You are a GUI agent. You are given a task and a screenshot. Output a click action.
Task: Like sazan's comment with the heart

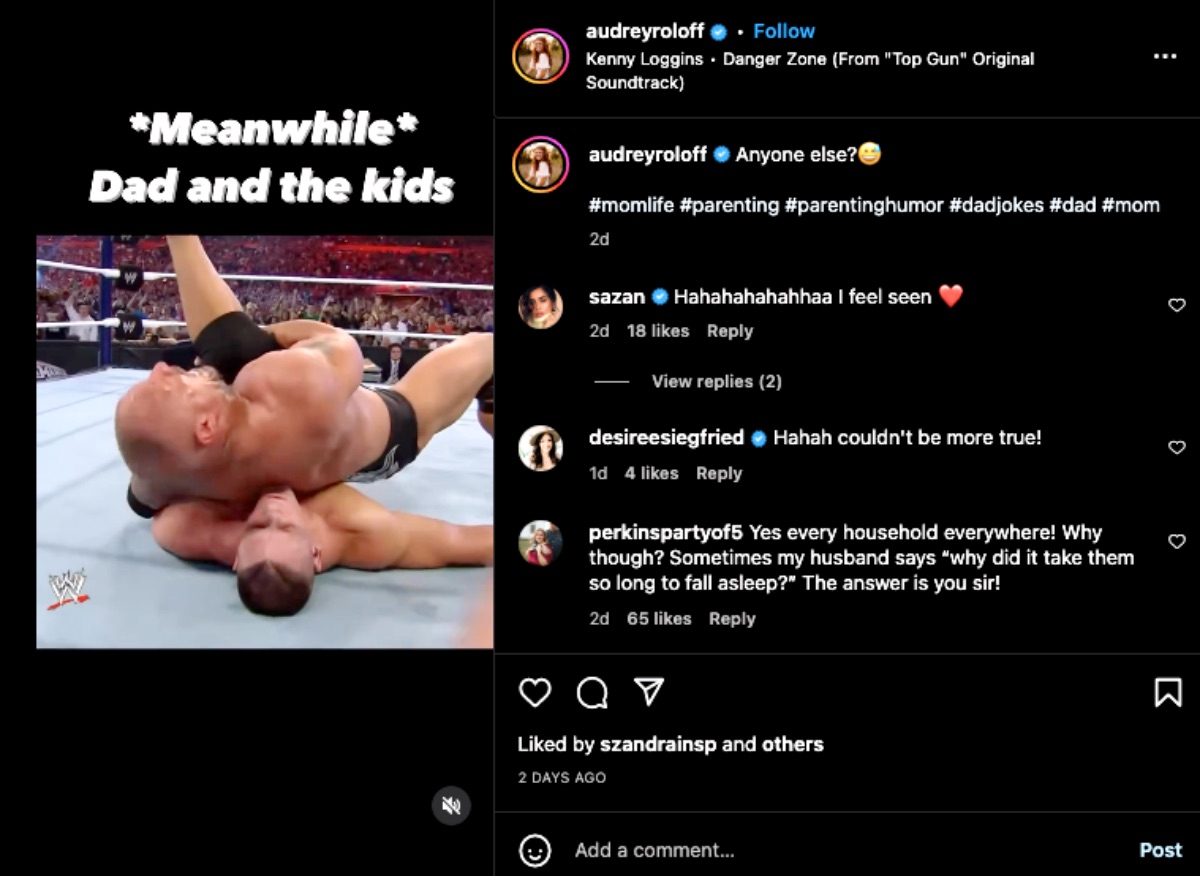(x=1177, y=305)
